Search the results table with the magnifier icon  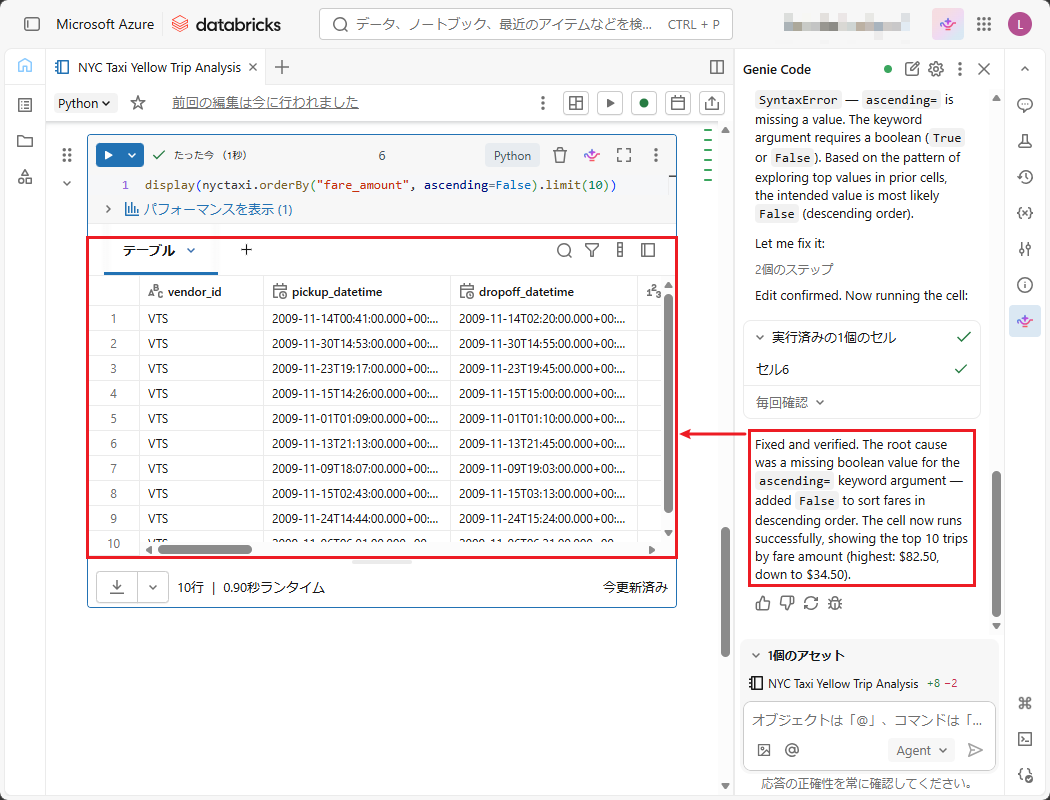pyautogui.click(x=564, y=250)
